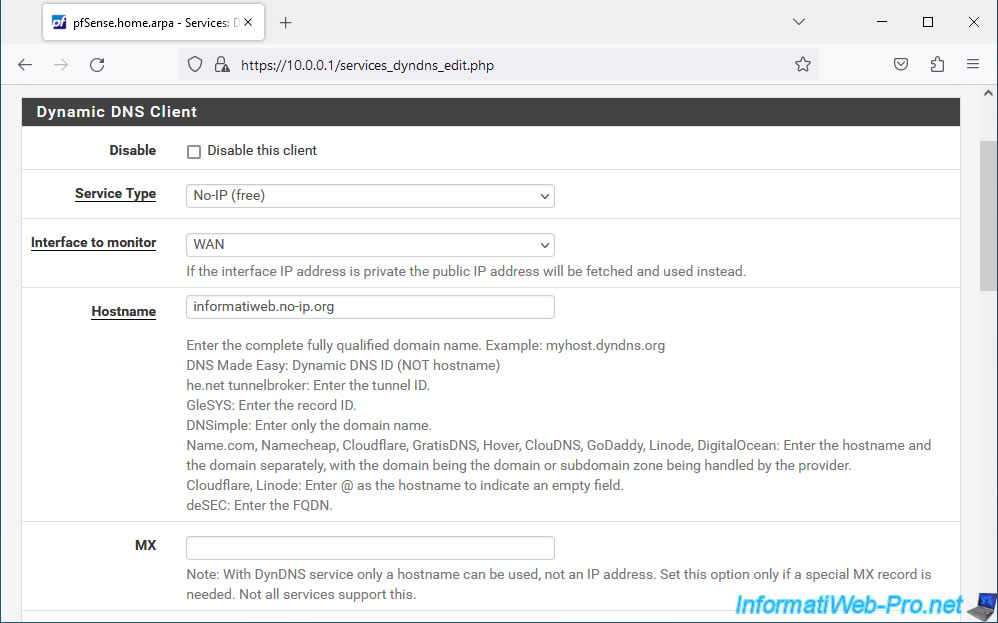Click the page's vertical scrollbar thumb
The height and width of the screenshot is (623, 998).
coord(988,216)
